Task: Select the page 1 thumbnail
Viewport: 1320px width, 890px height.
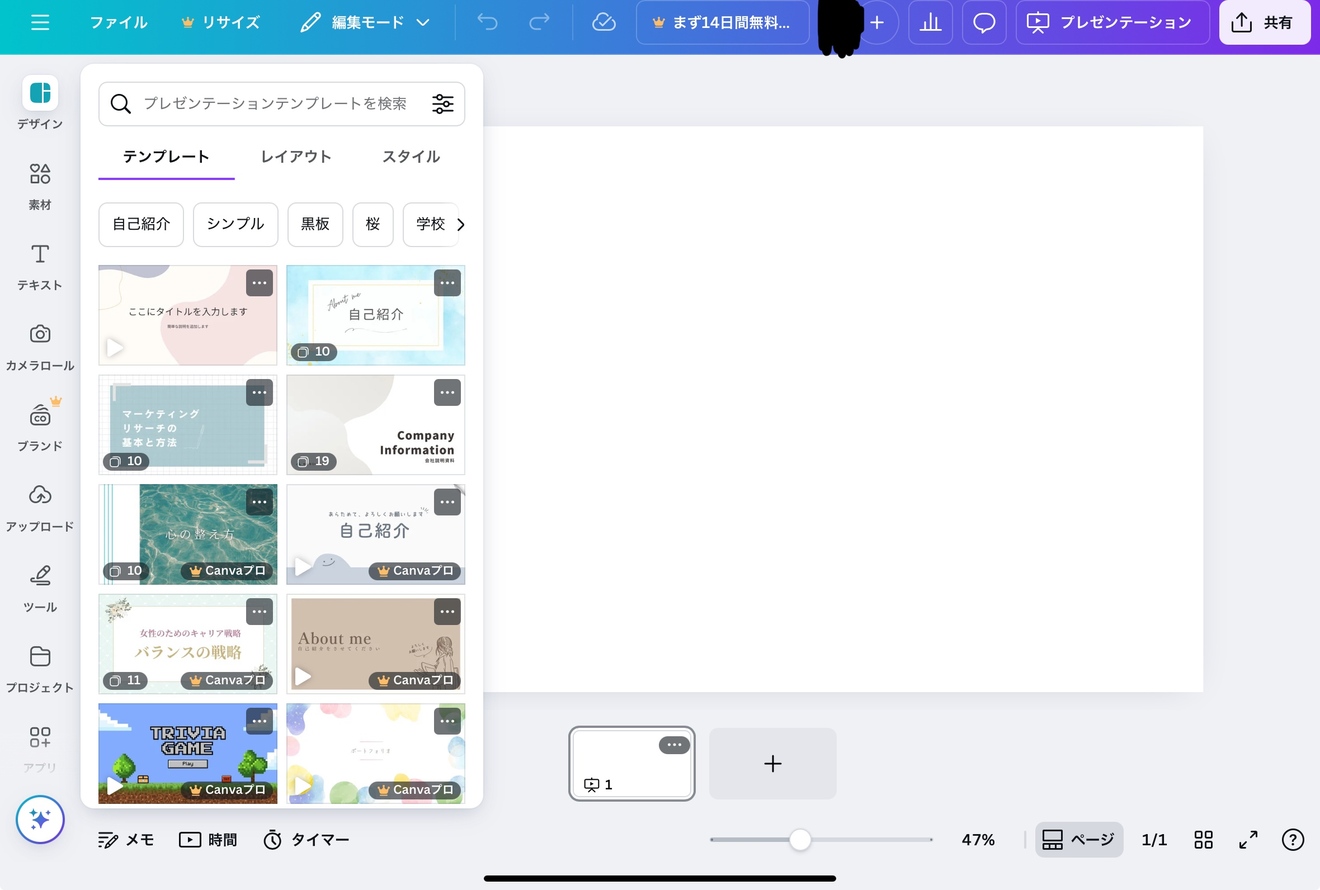Action: [632, 763]
